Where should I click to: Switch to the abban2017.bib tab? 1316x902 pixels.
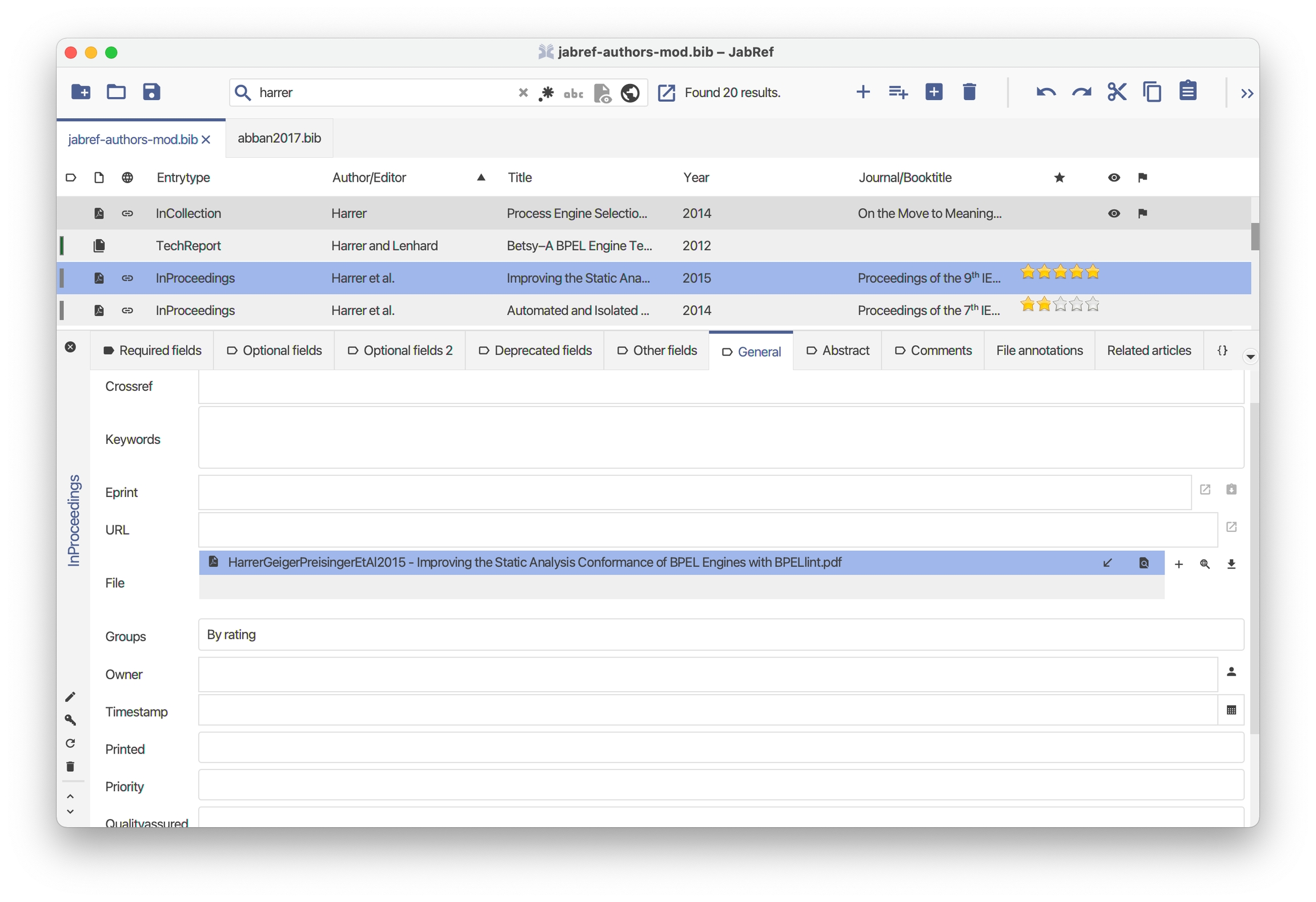point(279,138)
